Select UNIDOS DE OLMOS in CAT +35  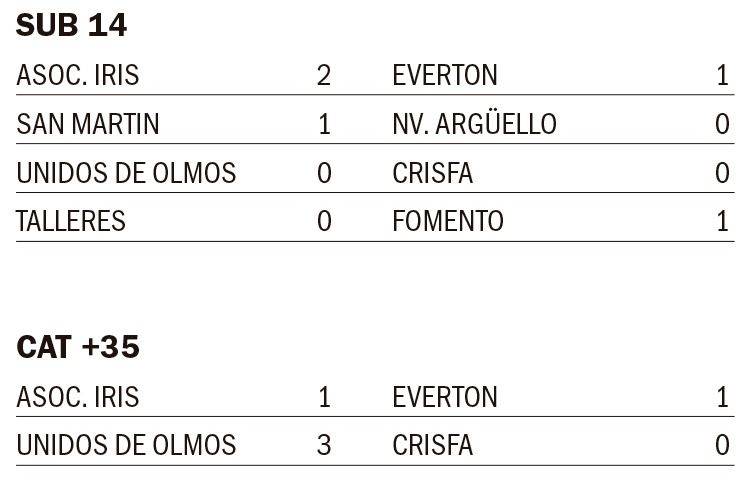tap(126, 445)
